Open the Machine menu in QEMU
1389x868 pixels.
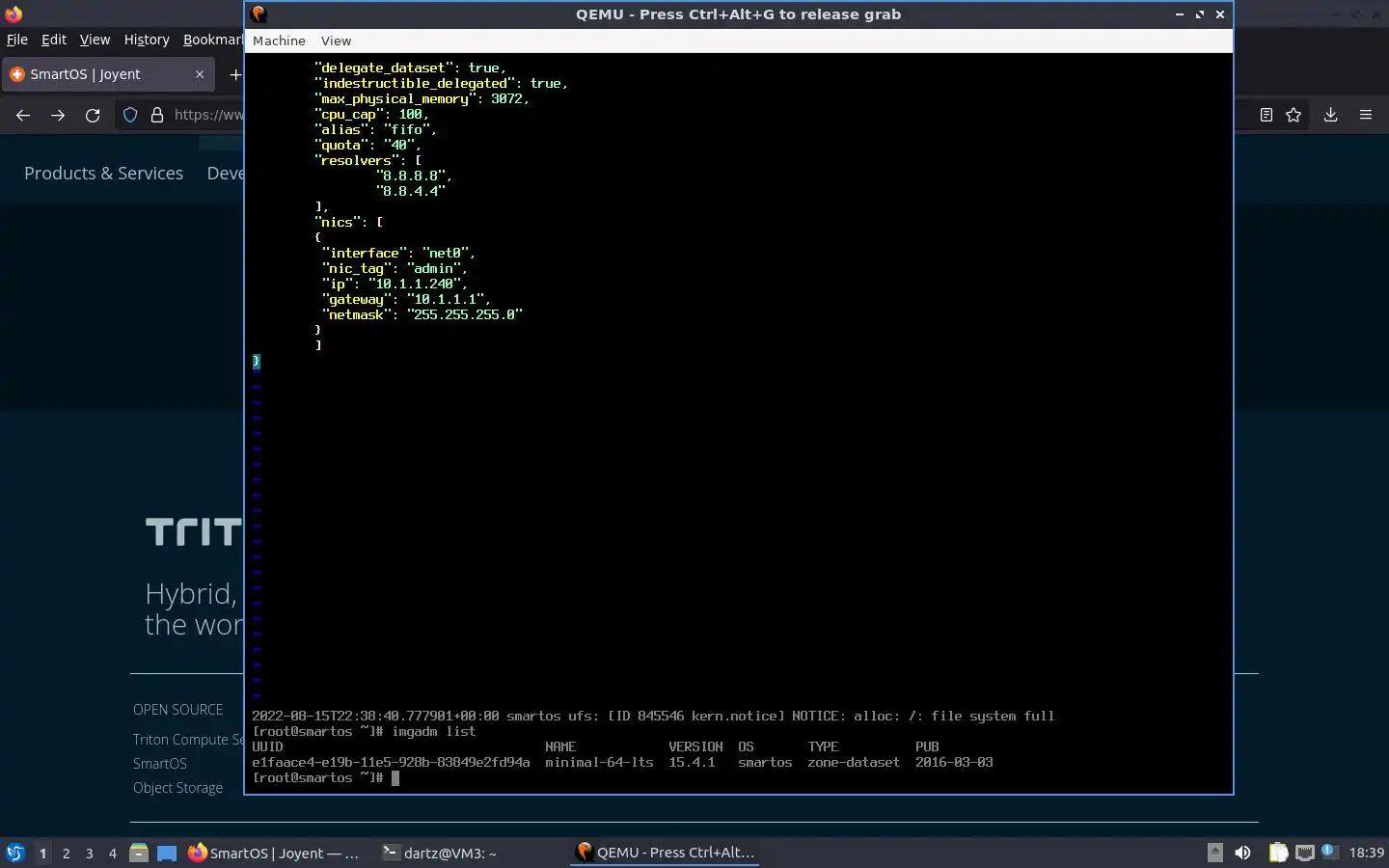pos(279,41)
